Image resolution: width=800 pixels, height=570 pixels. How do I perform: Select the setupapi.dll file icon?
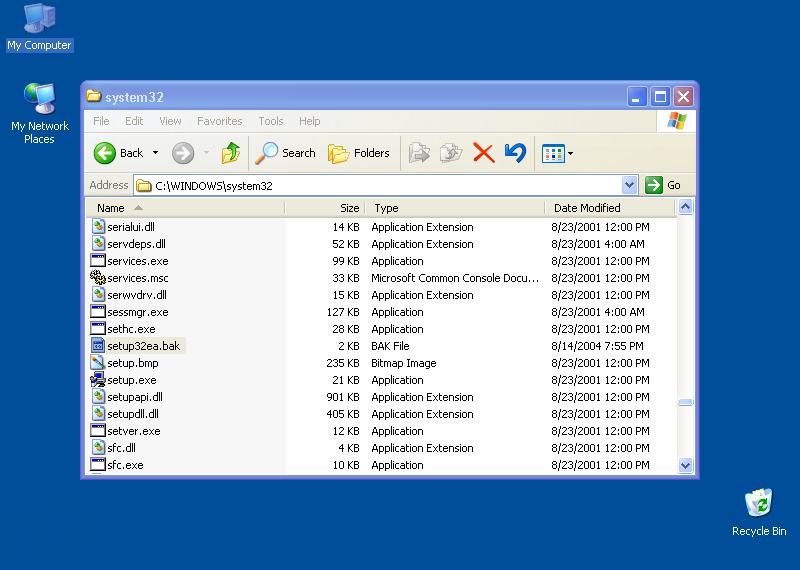pos(98,396)
